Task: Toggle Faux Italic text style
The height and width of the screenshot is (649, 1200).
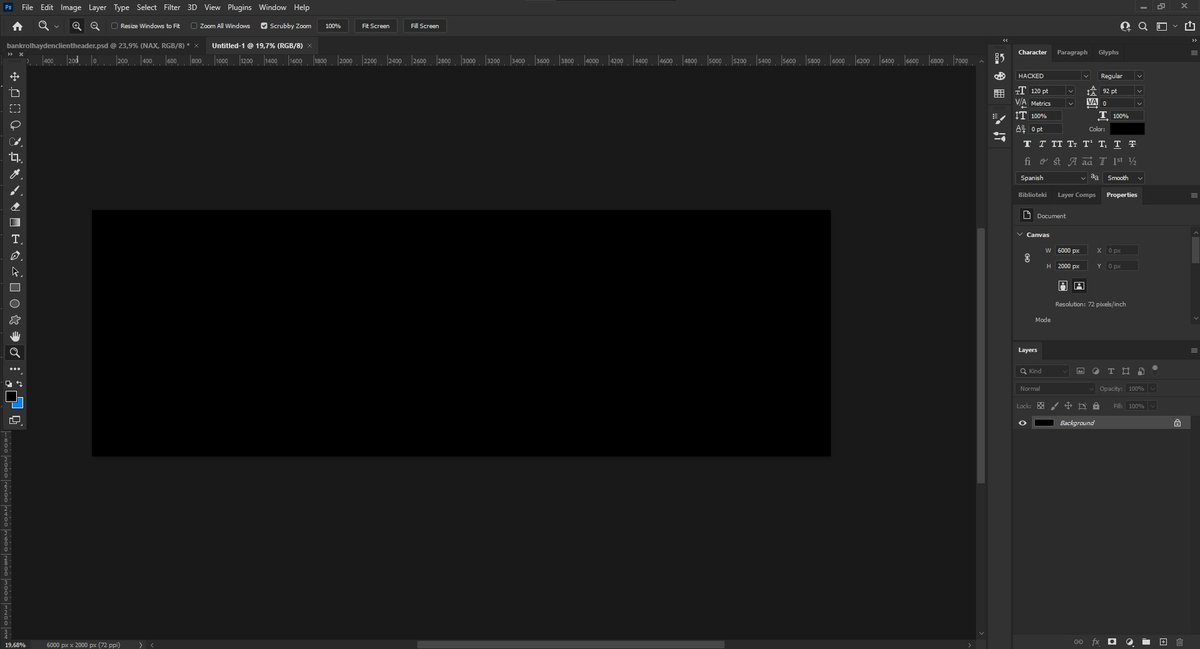Action: coord(1042,144)
